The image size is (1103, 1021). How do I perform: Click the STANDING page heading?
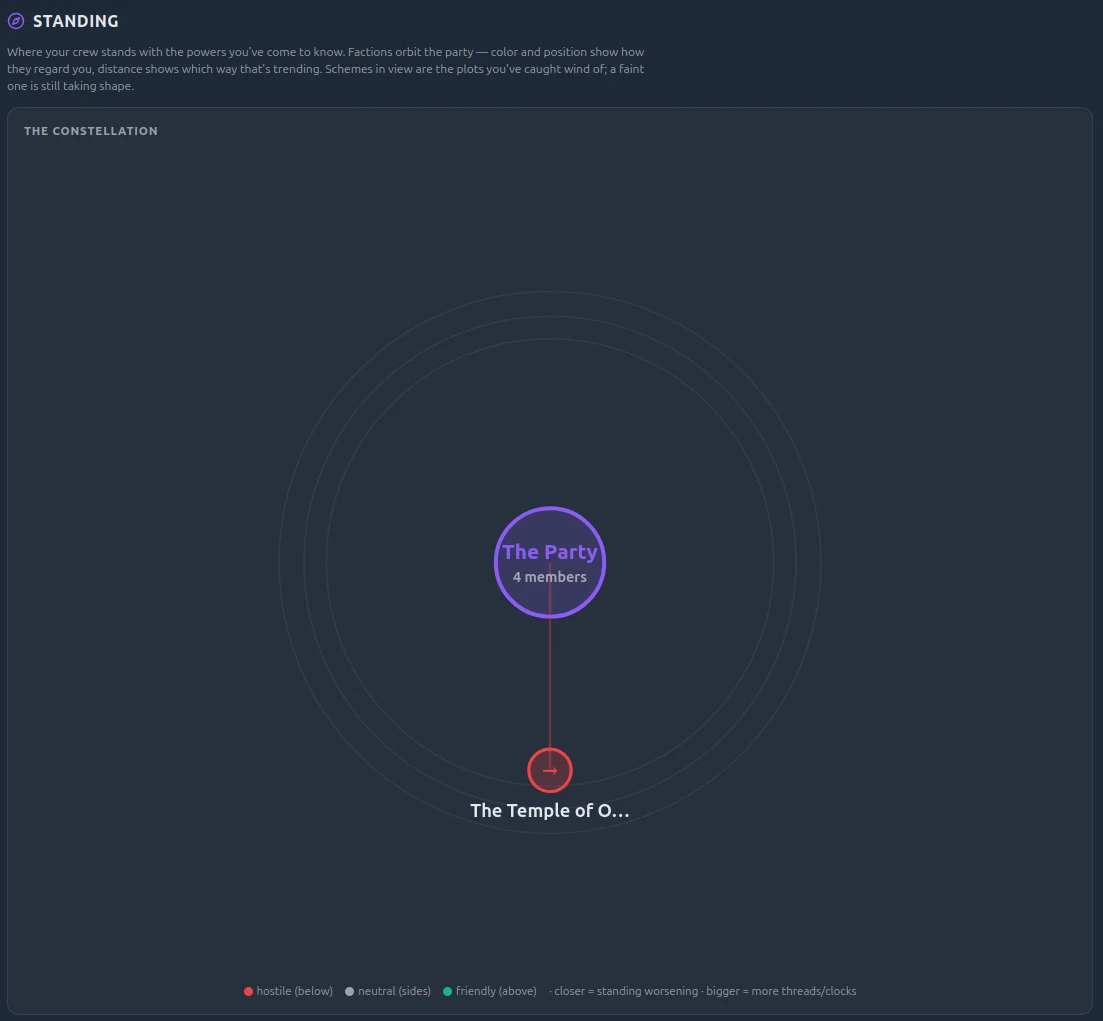coord(75,21)
